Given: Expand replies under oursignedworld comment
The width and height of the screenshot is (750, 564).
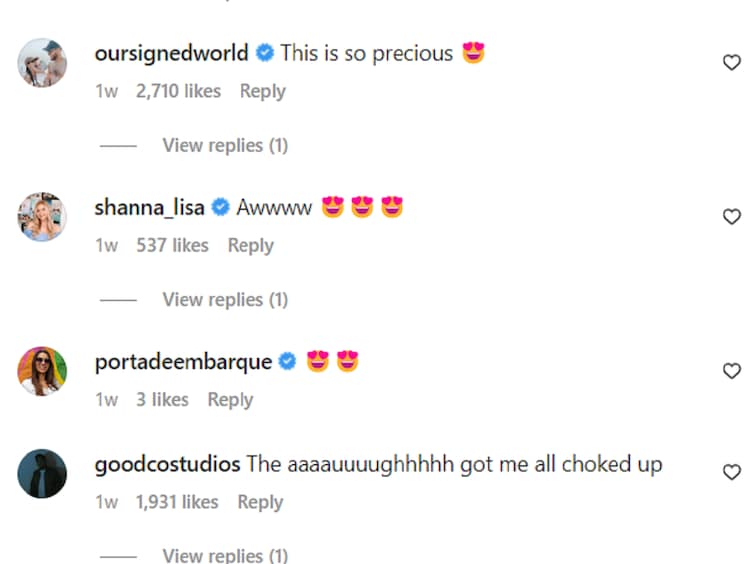Looking at the screenshot, I should click(225, 145).
